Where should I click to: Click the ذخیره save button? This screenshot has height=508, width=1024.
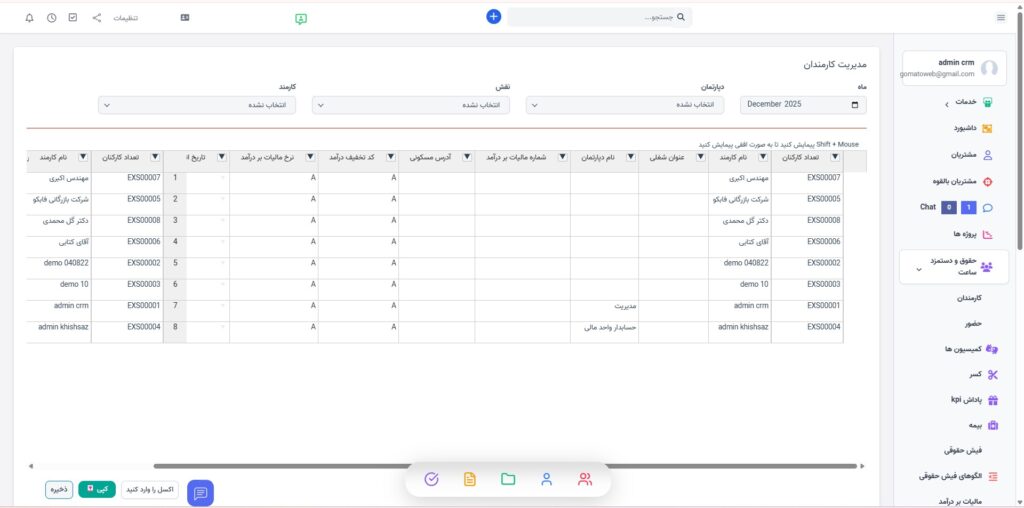(59, 490)
